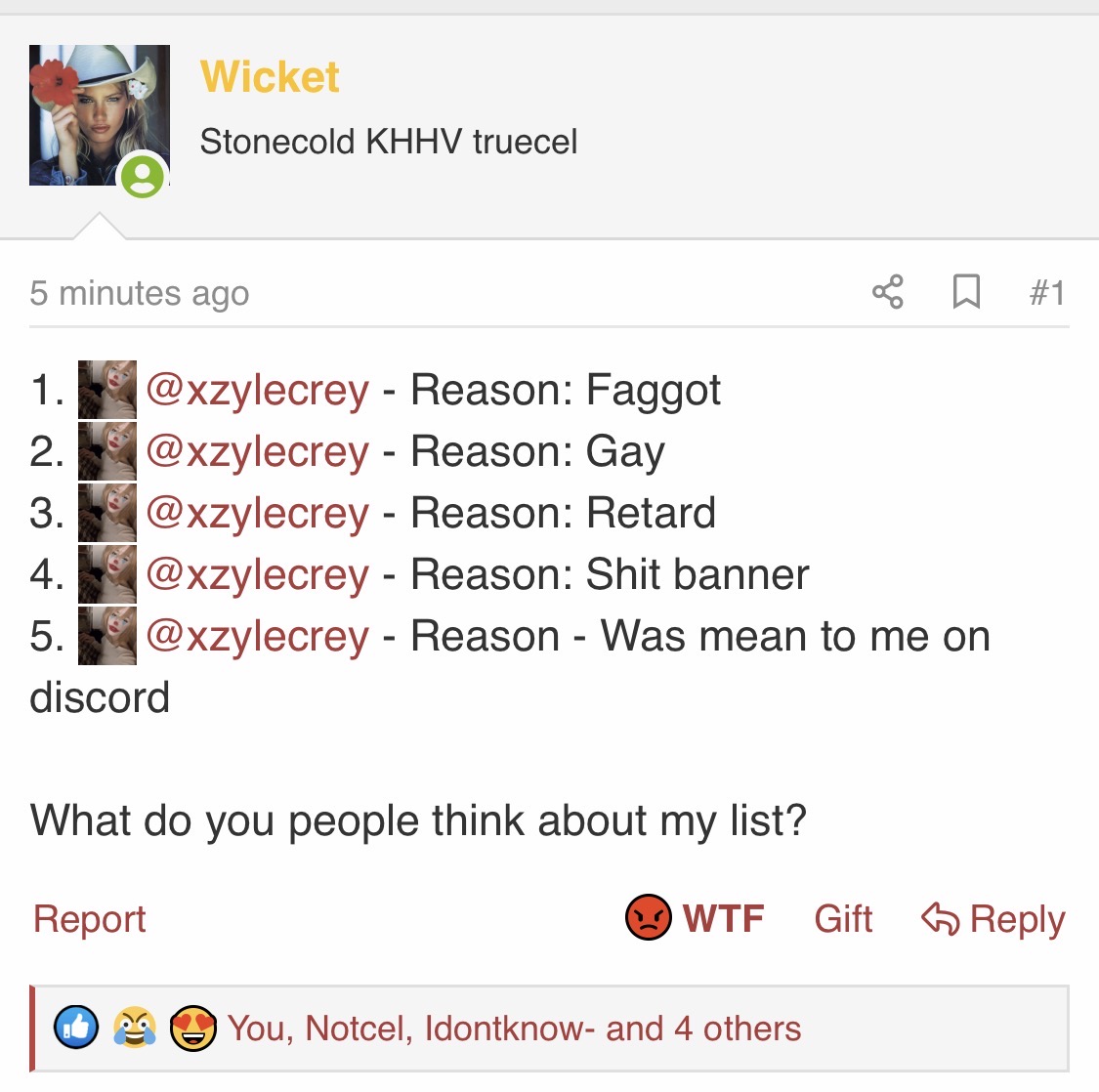Click the share icon on the post
1099x1092 pixels.
(x=887, y=292)
